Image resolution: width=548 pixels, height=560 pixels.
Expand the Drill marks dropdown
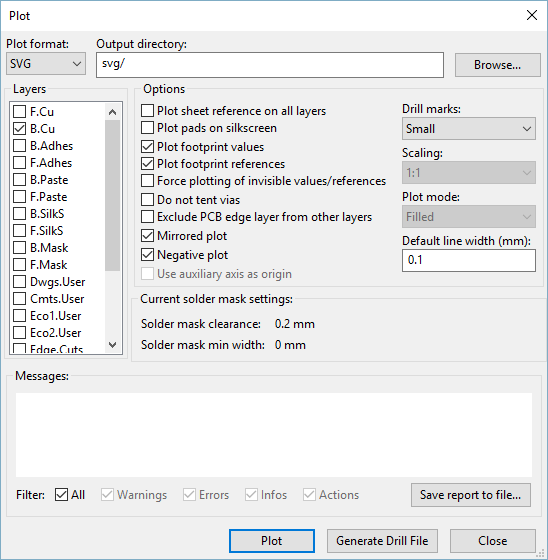[x=469, y=129]
